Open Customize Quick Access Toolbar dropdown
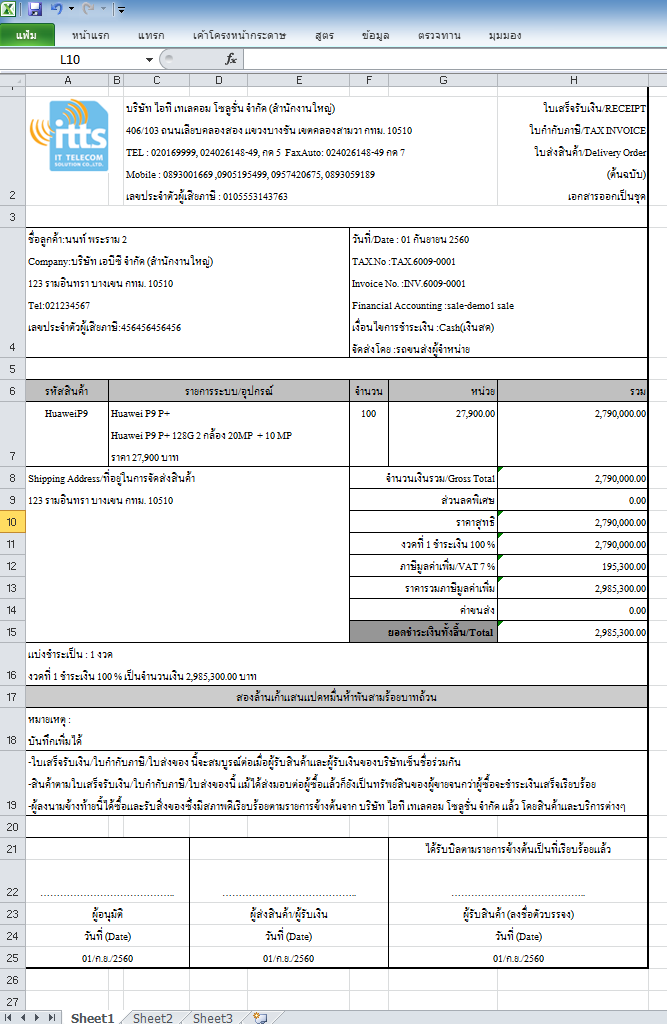The width and height of the screenshot is (667, 1024). point(121,10)
